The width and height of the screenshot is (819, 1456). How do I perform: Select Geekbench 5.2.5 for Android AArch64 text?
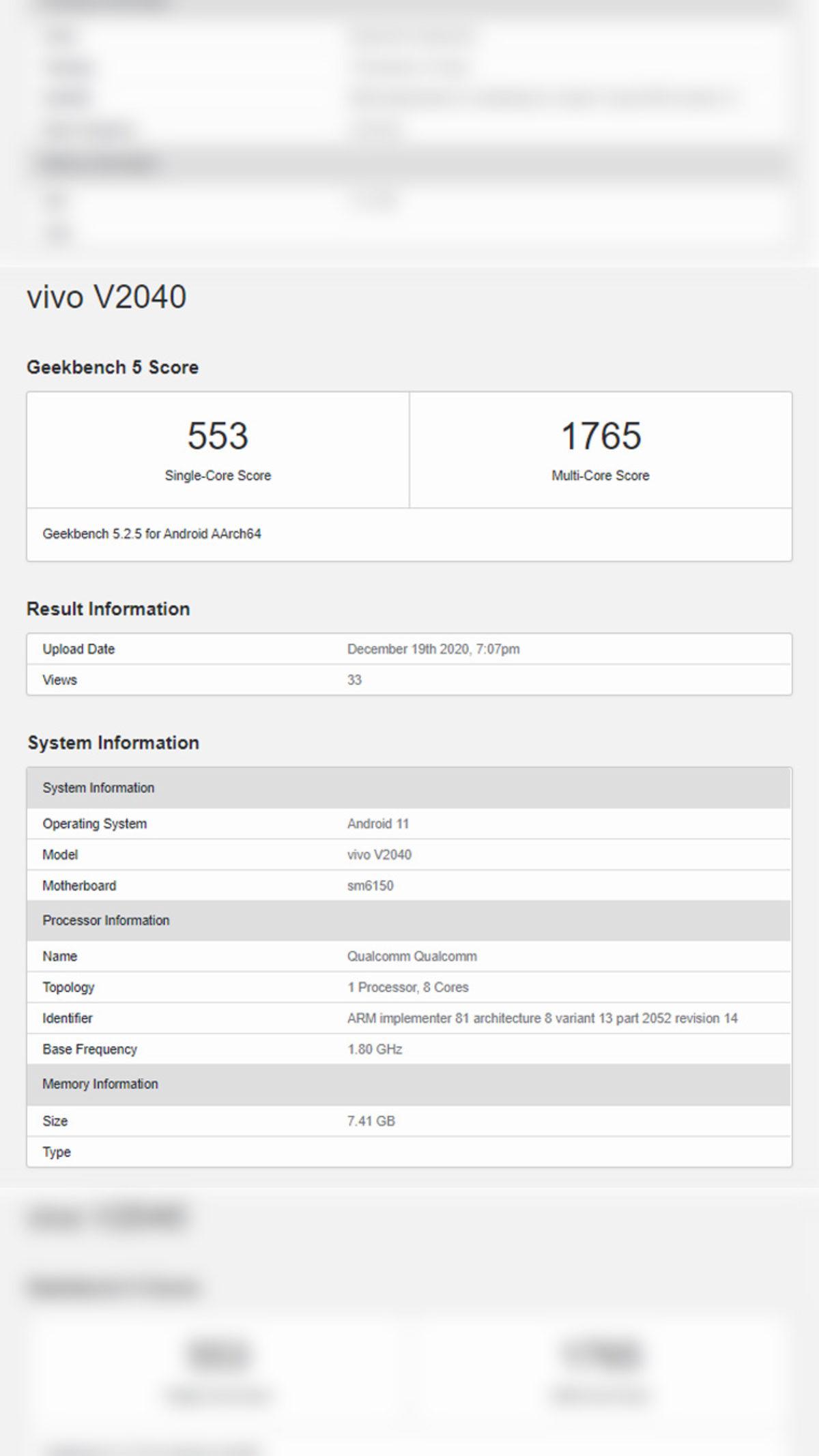pos(152,534)
